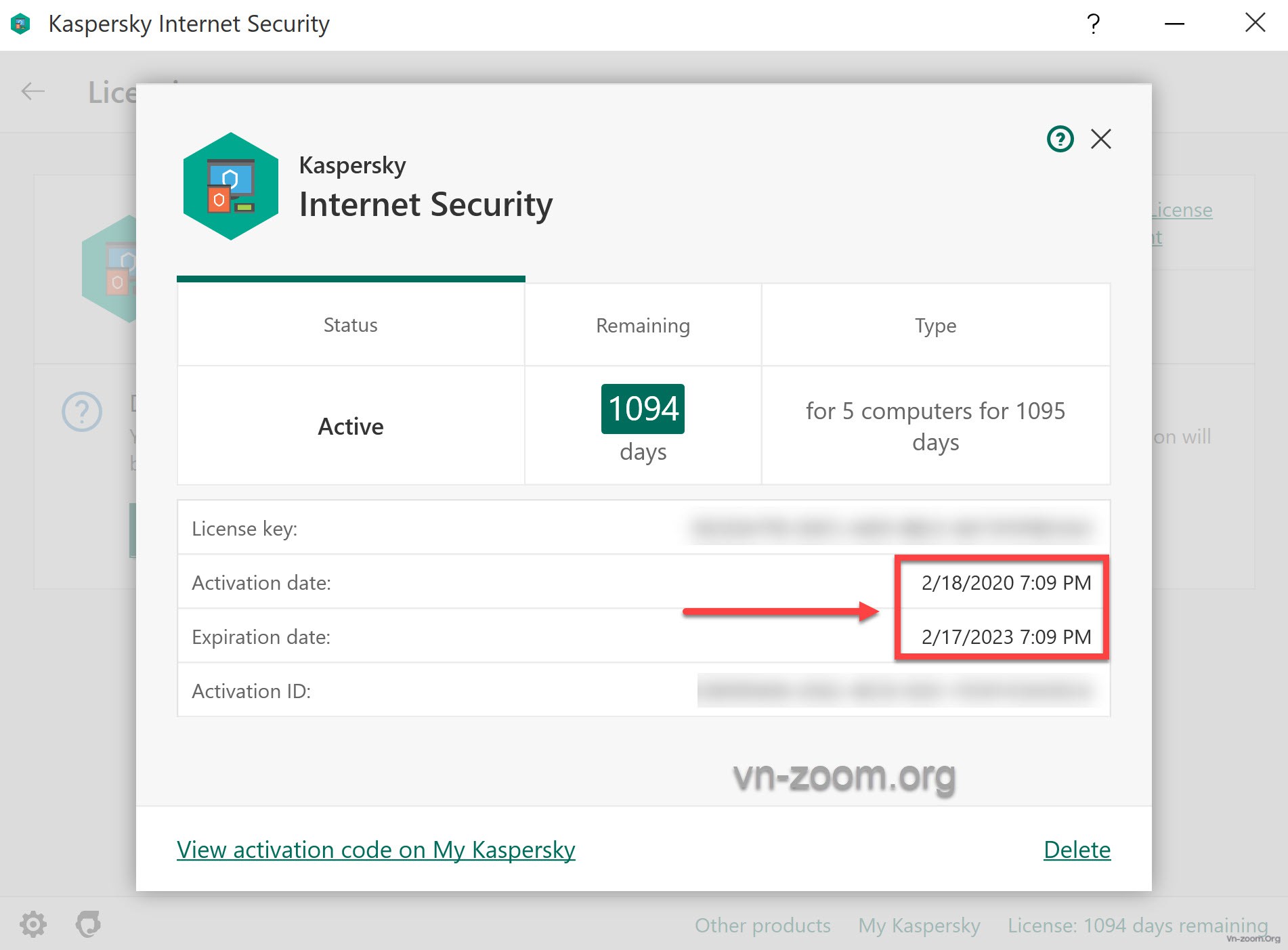Click the License key label
The height and width of the screenshot is (950, 1288).
point(244,529)
